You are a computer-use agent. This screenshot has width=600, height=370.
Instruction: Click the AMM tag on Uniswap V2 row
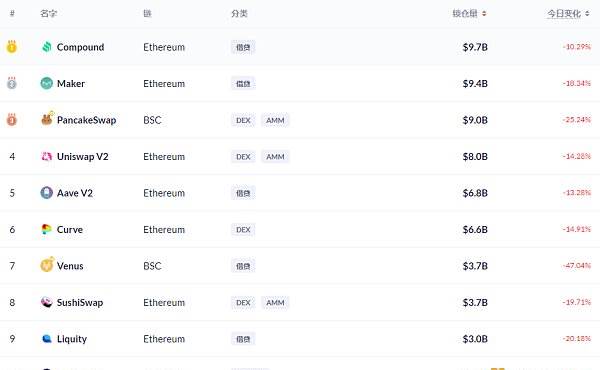(x=275, y=156)
